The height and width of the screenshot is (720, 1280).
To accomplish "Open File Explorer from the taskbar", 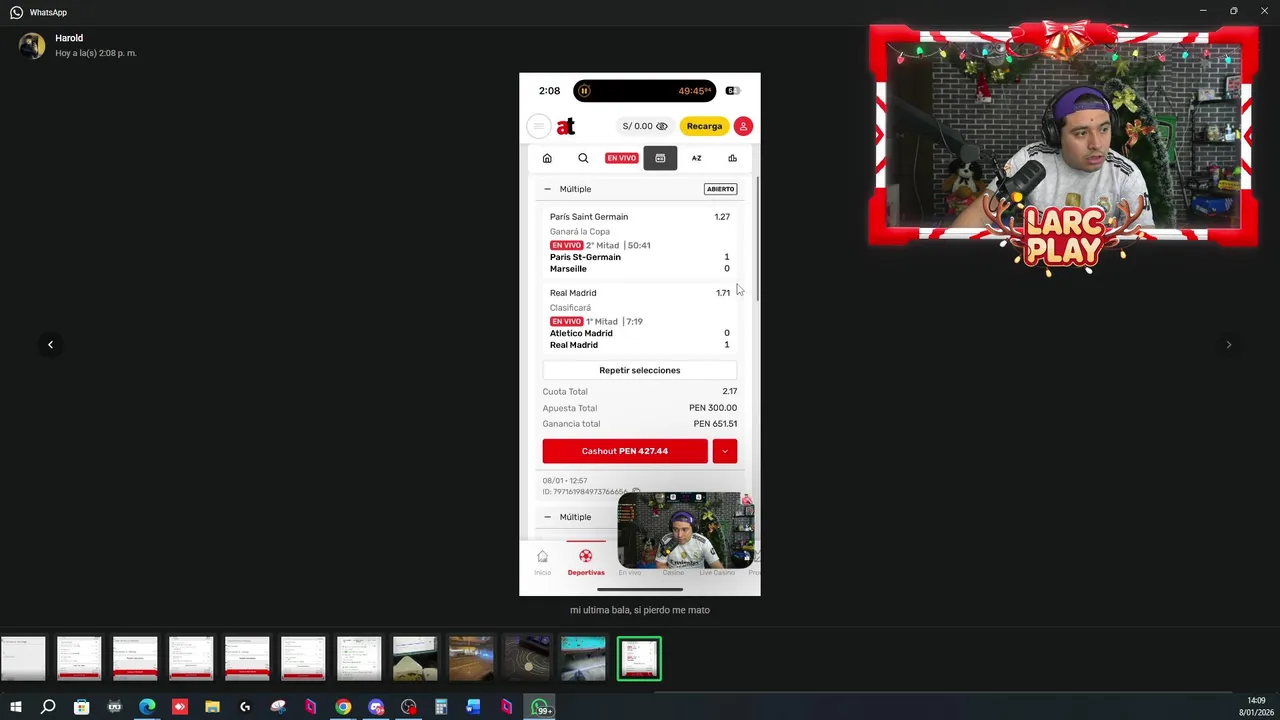I will tap(212, 707).
